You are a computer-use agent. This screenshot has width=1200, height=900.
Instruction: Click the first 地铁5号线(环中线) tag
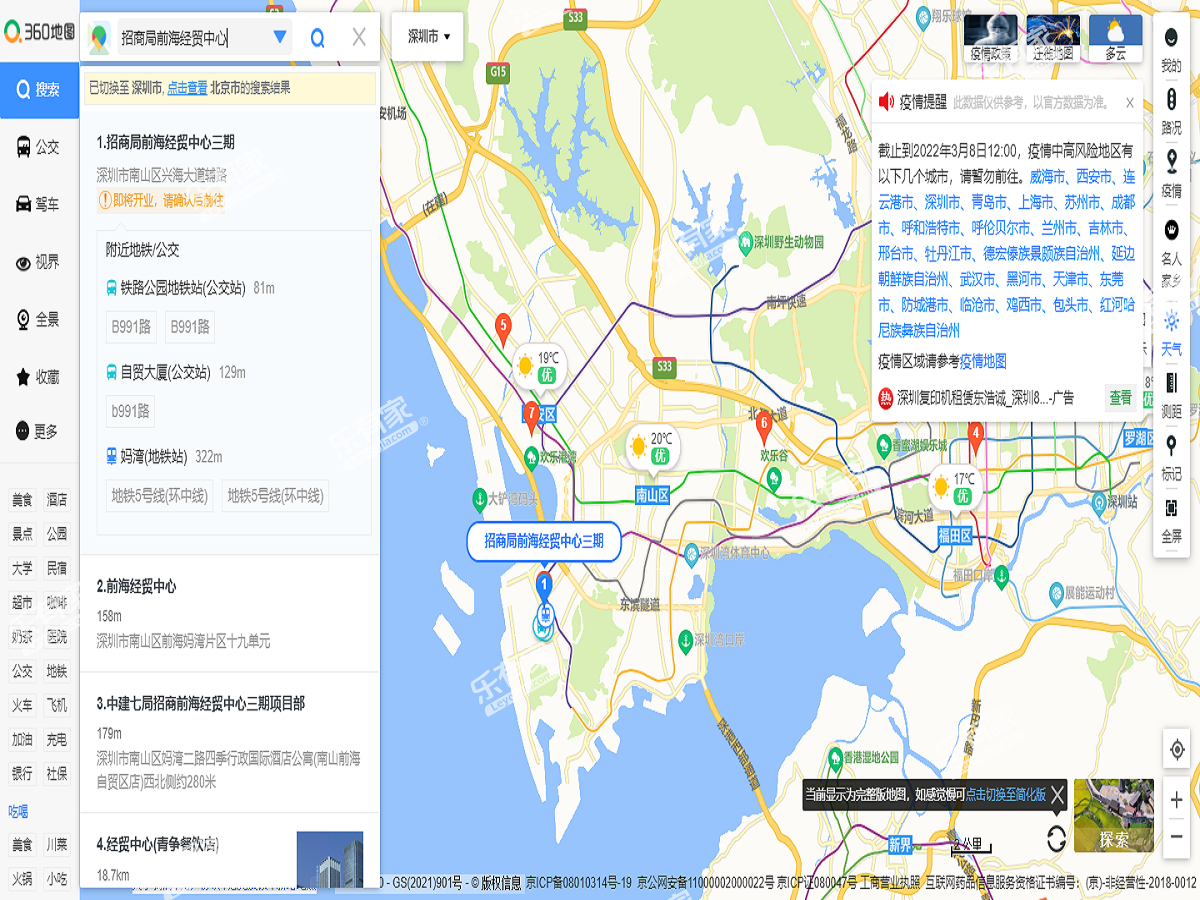click(160, 495)
